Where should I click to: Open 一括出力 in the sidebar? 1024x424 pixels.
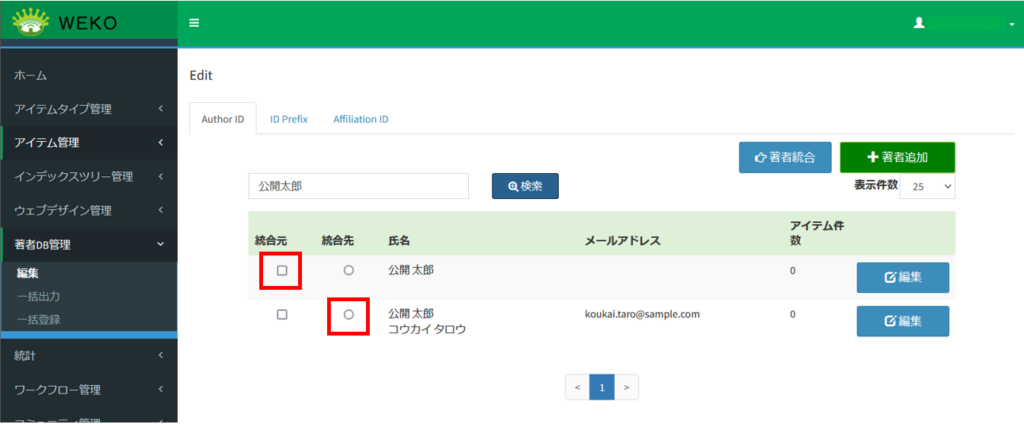click(38, 297)
